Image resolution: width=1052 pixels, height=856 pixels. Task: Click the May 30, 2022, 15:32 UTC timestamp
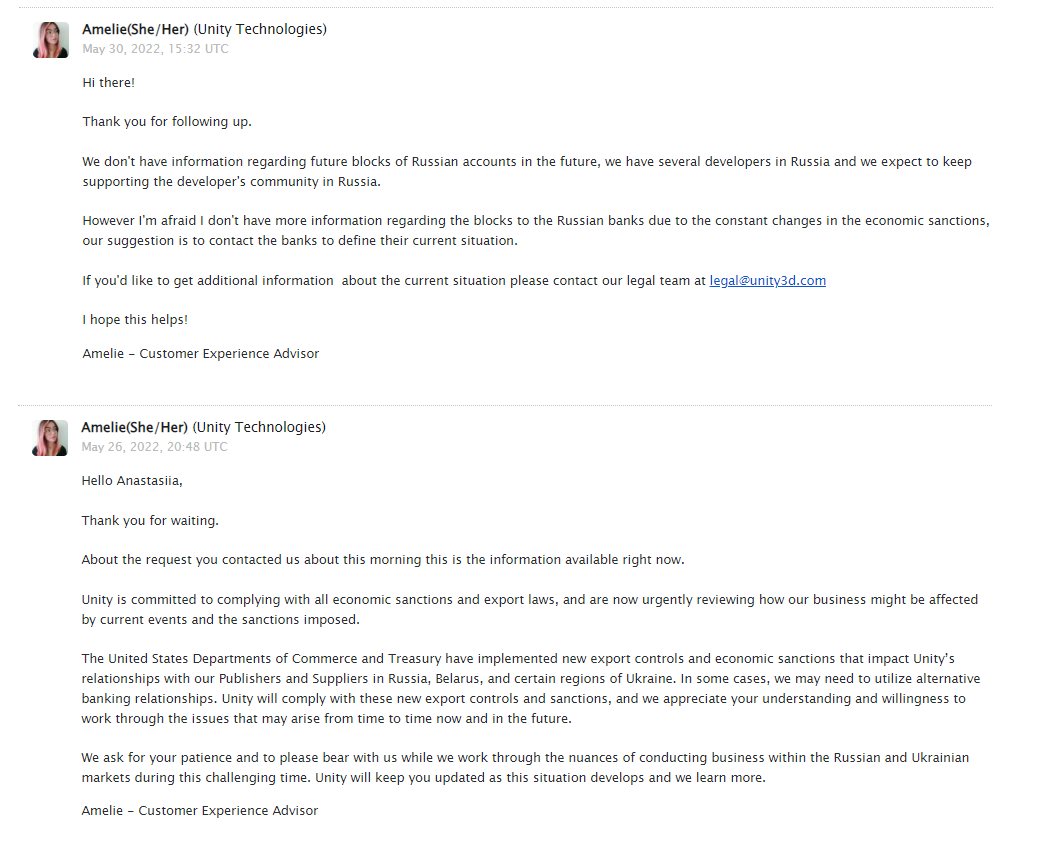156,49
